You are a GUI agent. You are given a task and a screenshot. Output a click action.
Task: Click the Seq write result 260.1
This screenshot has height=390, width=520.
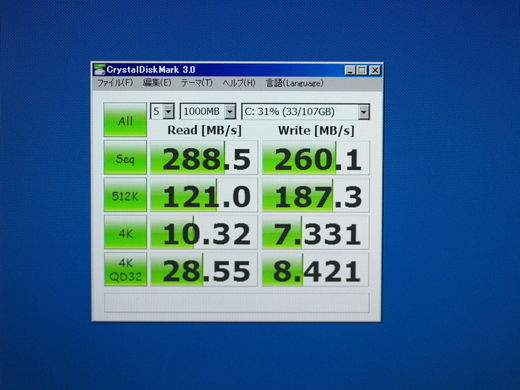tap(316, 158)
